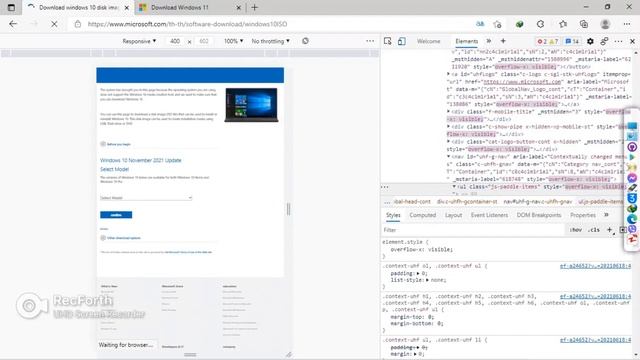The image size is (640, 360).
Task: Focus the styles Filter field
Action: point(473,230)
